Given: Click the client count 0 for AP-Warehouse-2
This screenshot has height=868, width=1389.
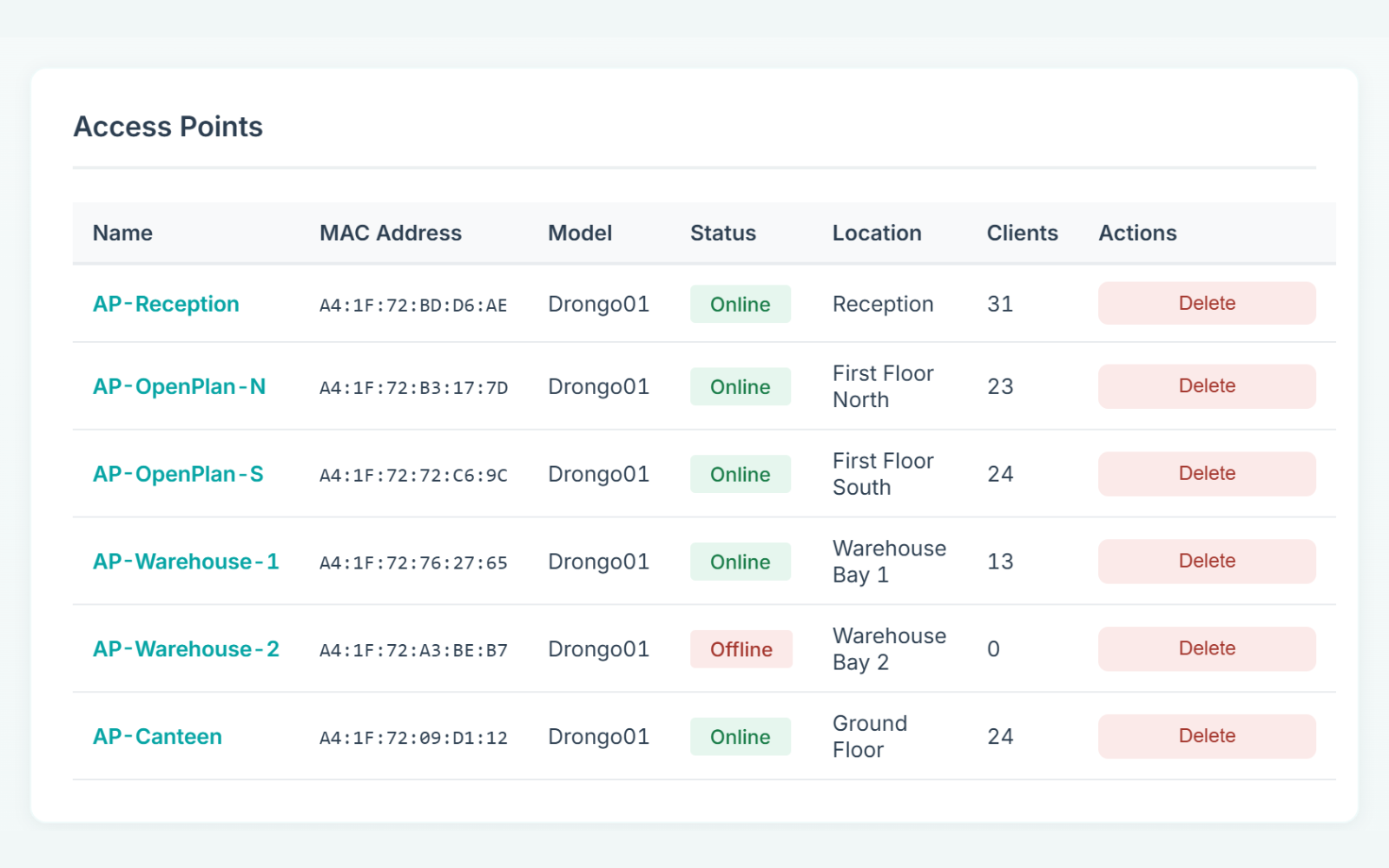Looking at the screenshot, I should (x=994, y=649).
